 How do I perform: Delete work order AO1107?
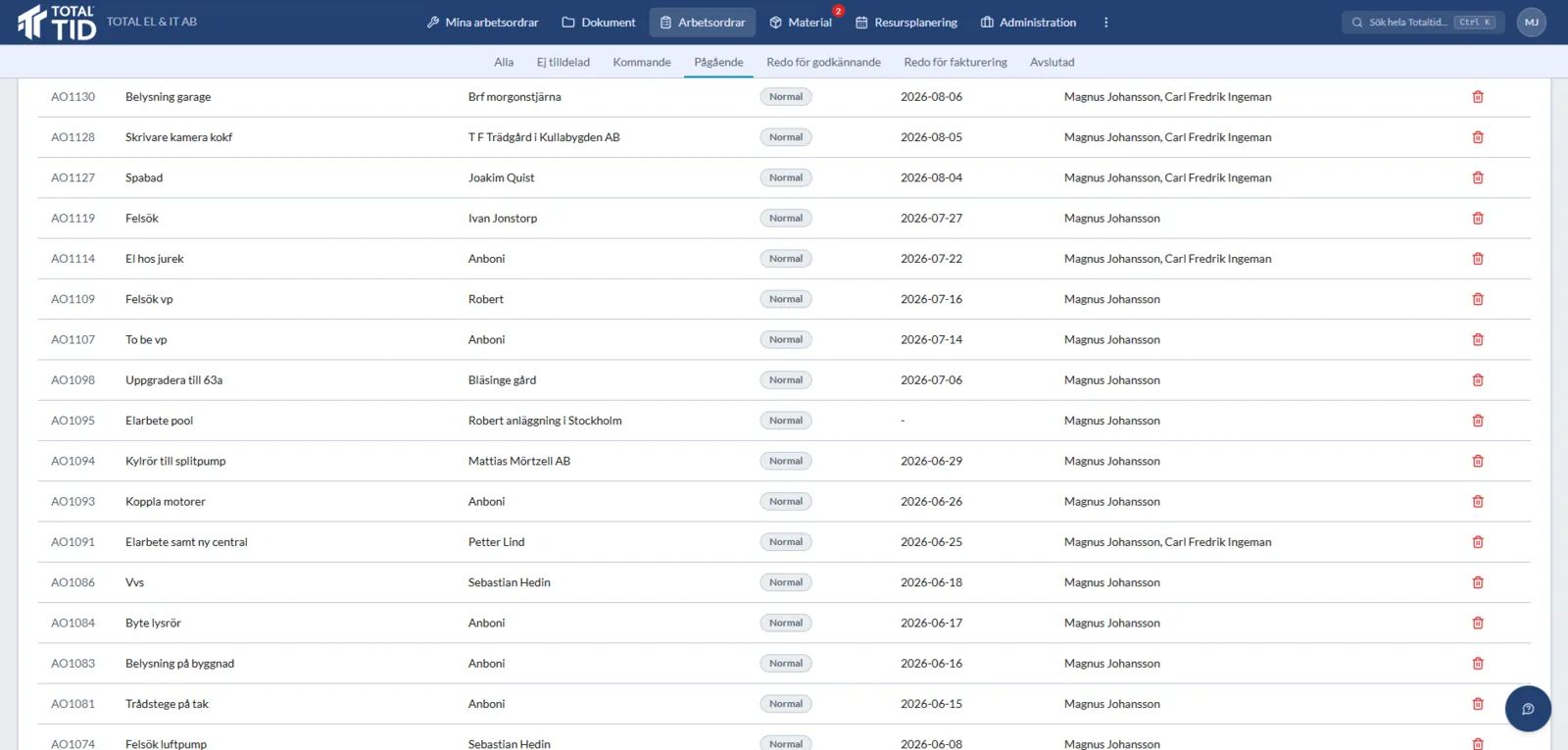click(x=1478, y=339)
